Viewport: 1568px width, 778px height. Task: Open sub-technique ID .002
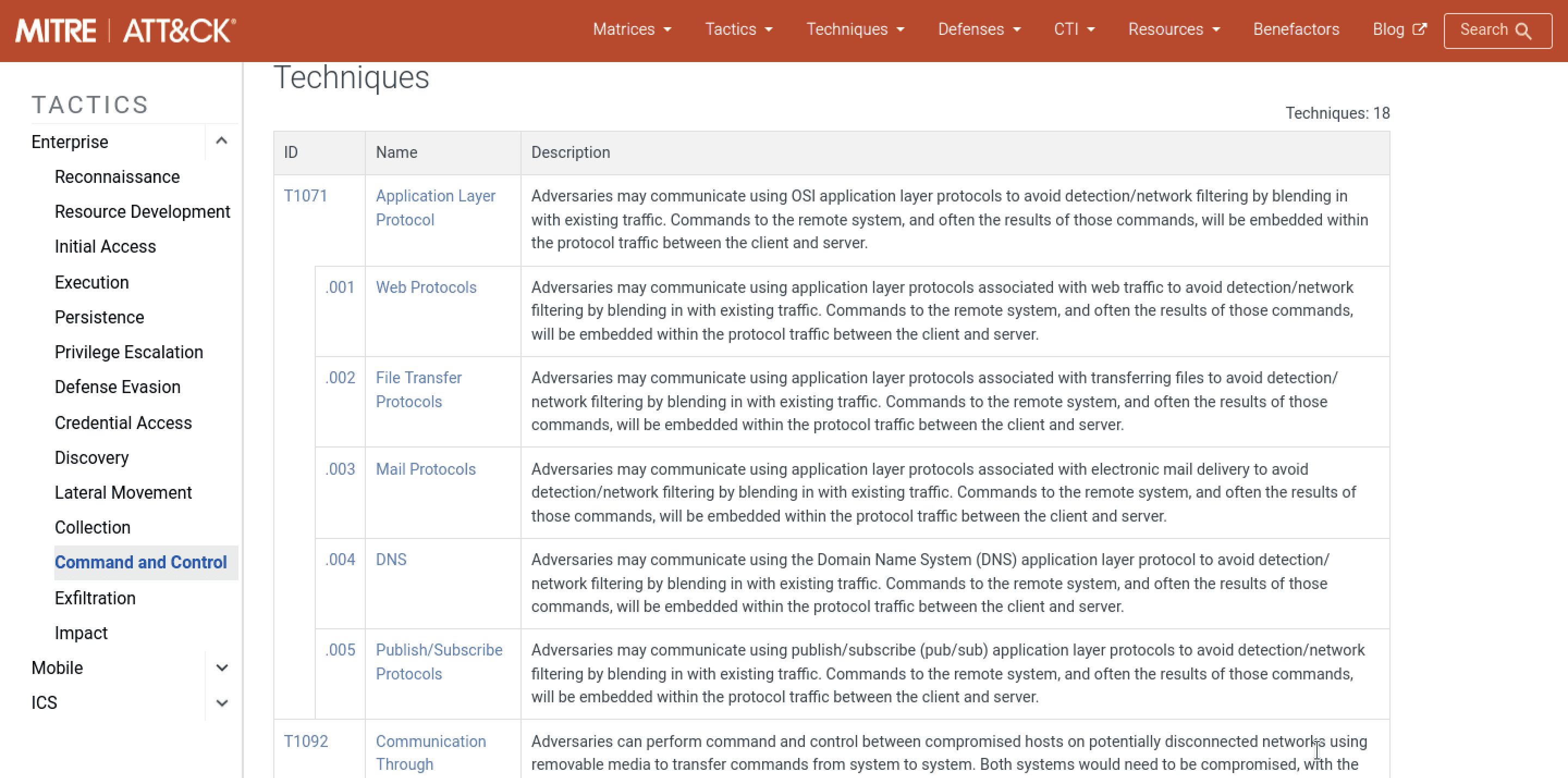click(340, 377)
